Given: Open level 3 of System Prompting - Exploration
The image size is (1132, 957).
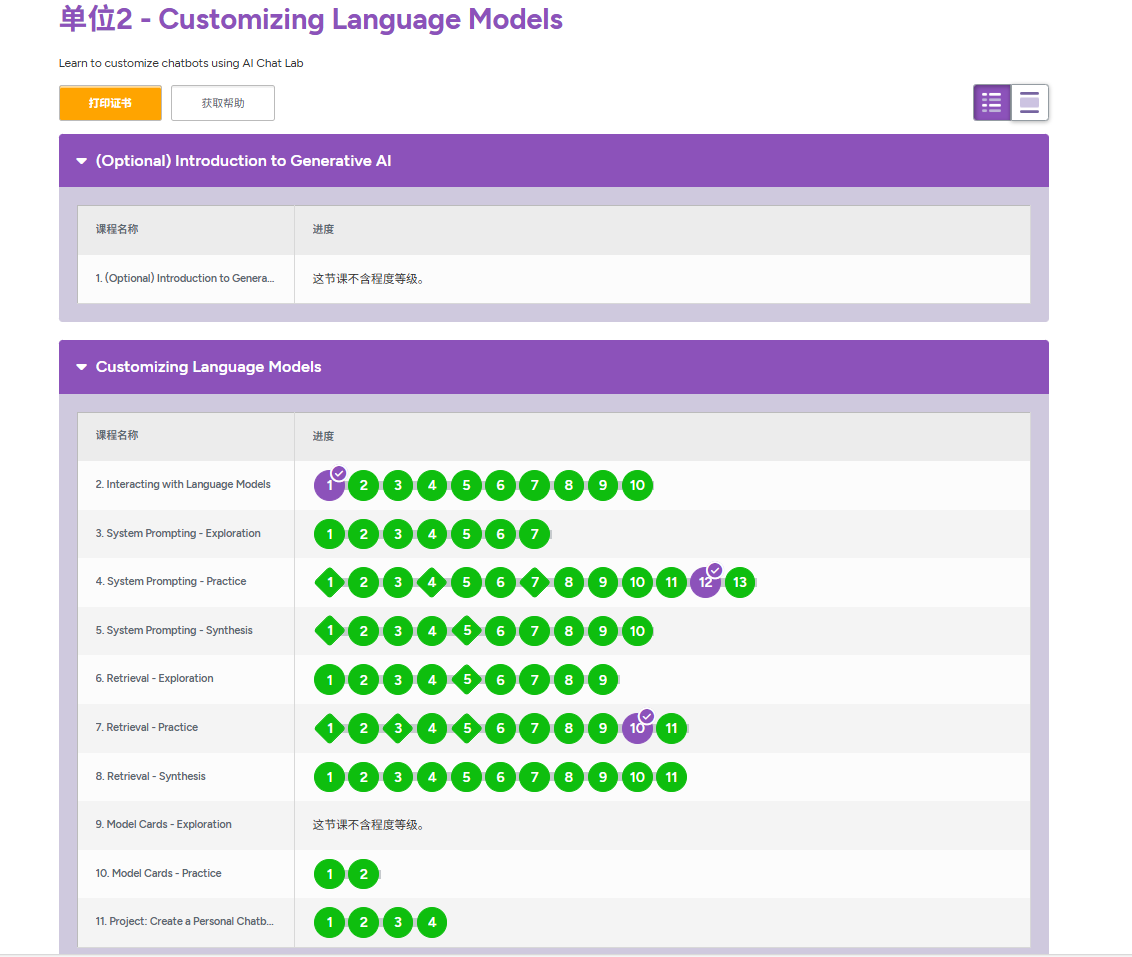Looking at the screenshot, I should tap(398, 534).
